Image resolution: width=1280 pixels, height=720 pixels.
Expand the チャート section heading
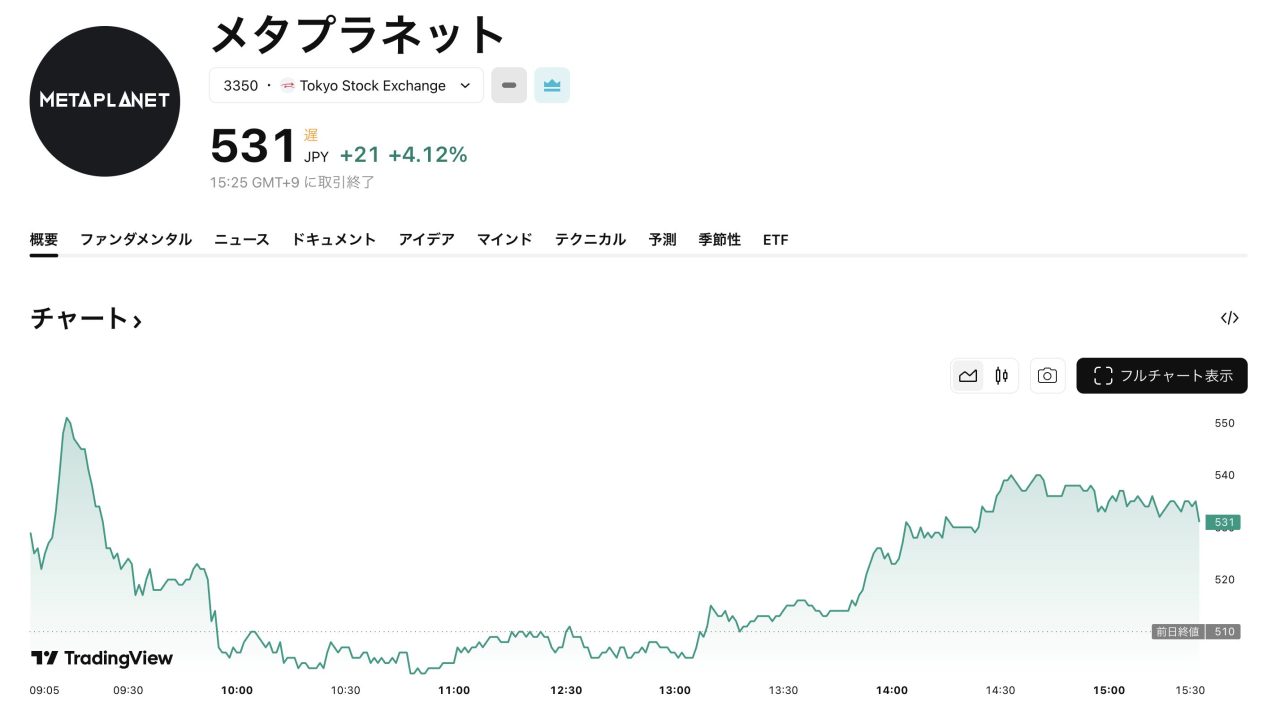tap(86, 319)
